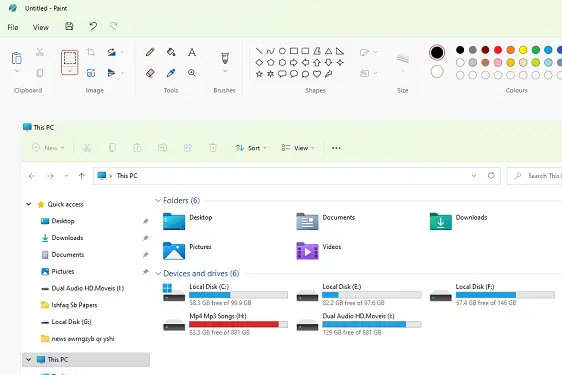562x375 pixels.
Task: Open the Magnifier tool
Action: (x=192, y=73)
